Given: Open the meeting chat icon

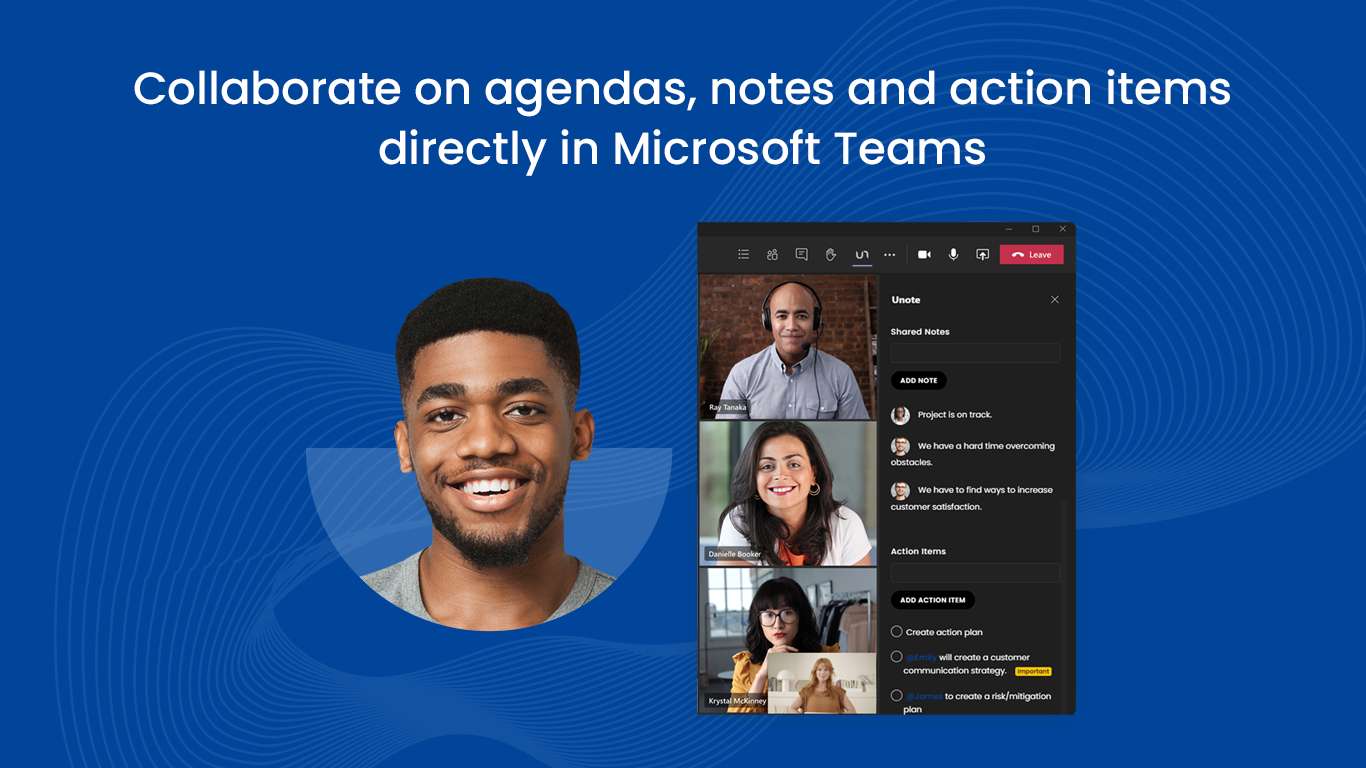Looking at the screenshot, I should (801, 254).
